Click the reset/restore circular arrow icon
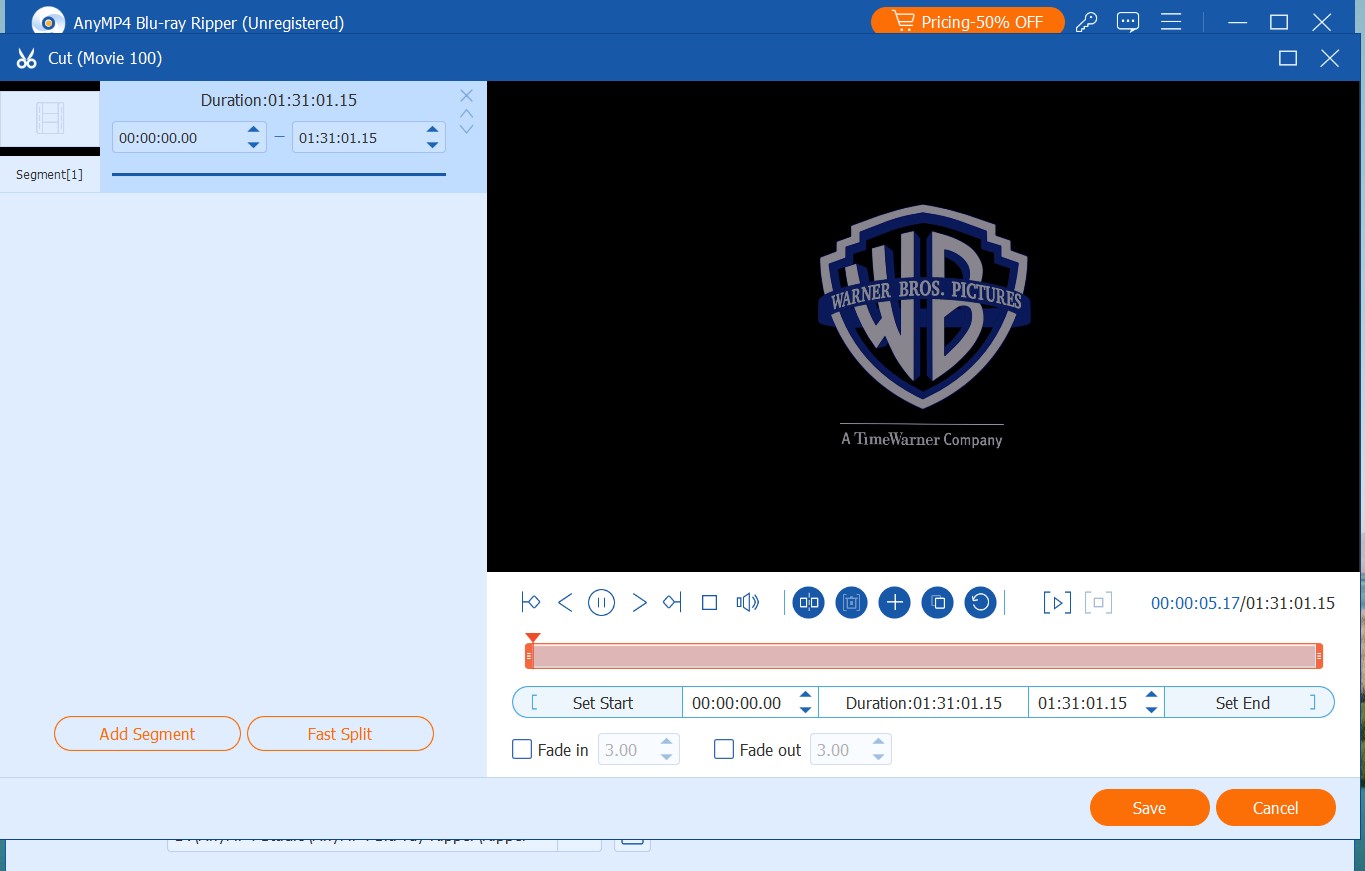The image size is (1365, 871). [980, 602]
